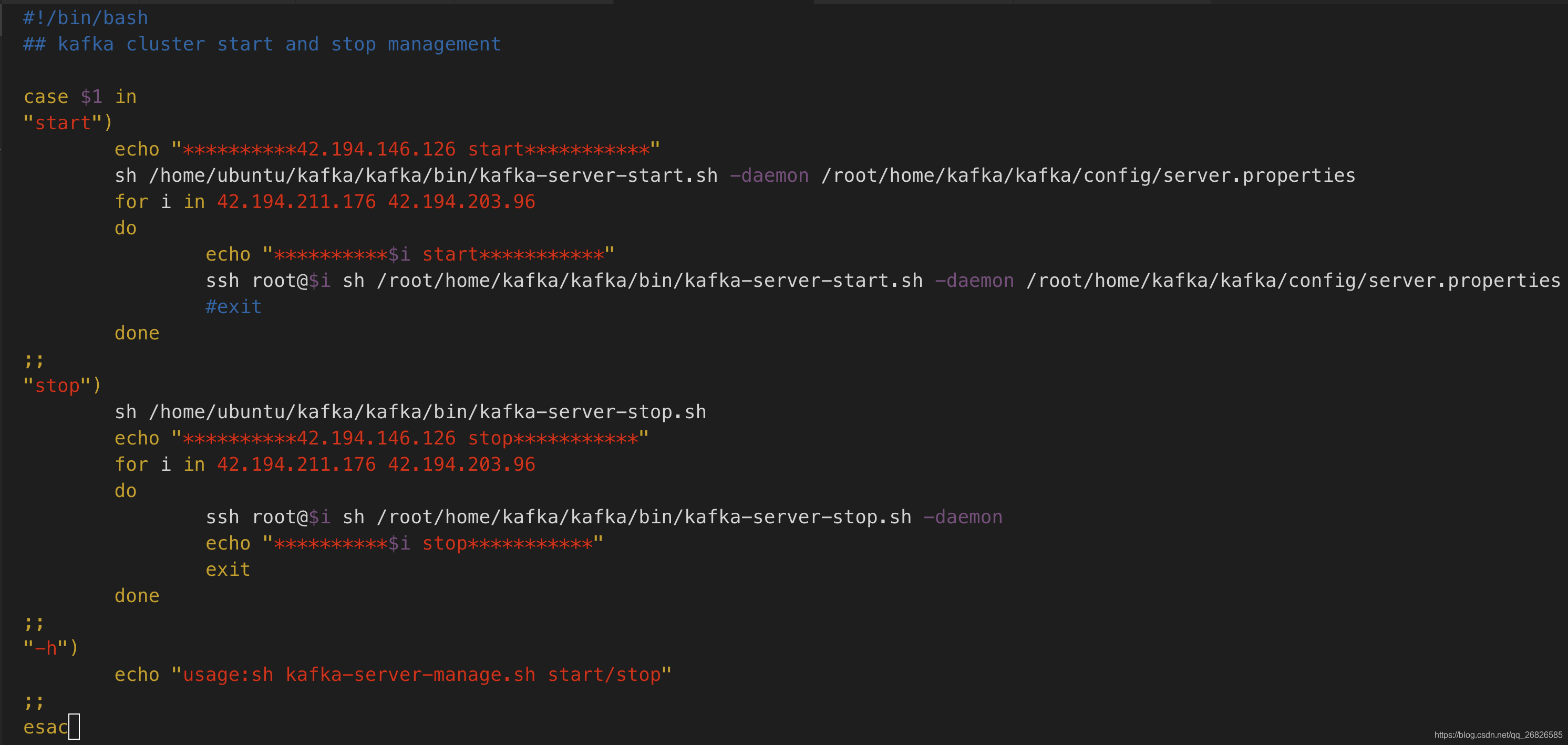Image resolution: width=1568 pixels, height=745 pixels.
Task: Click the echo line announcing 42.194.146.126 stop
Action: coord(381,438)
